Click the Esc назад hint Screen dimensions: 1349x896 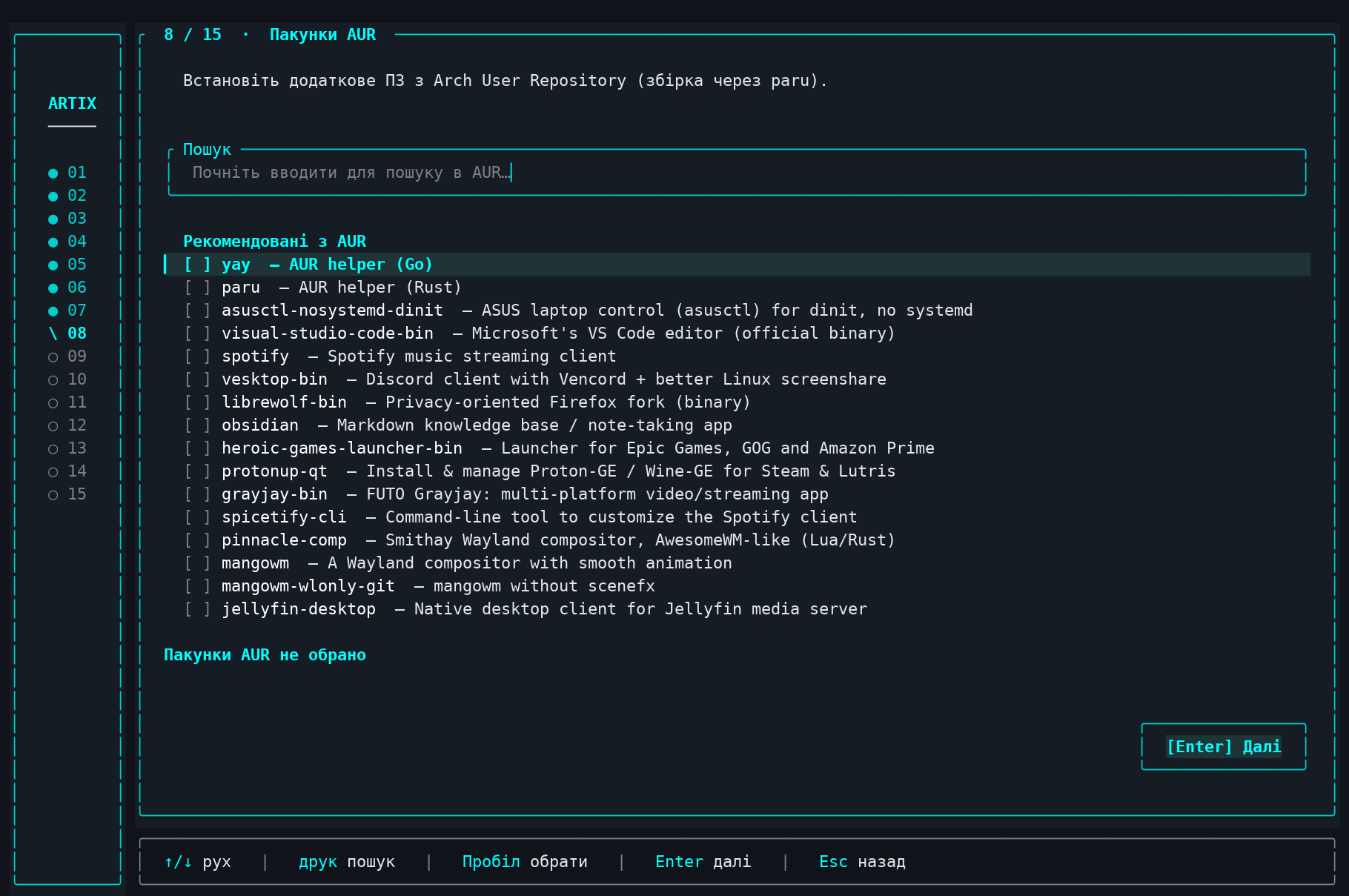point(862,862)
